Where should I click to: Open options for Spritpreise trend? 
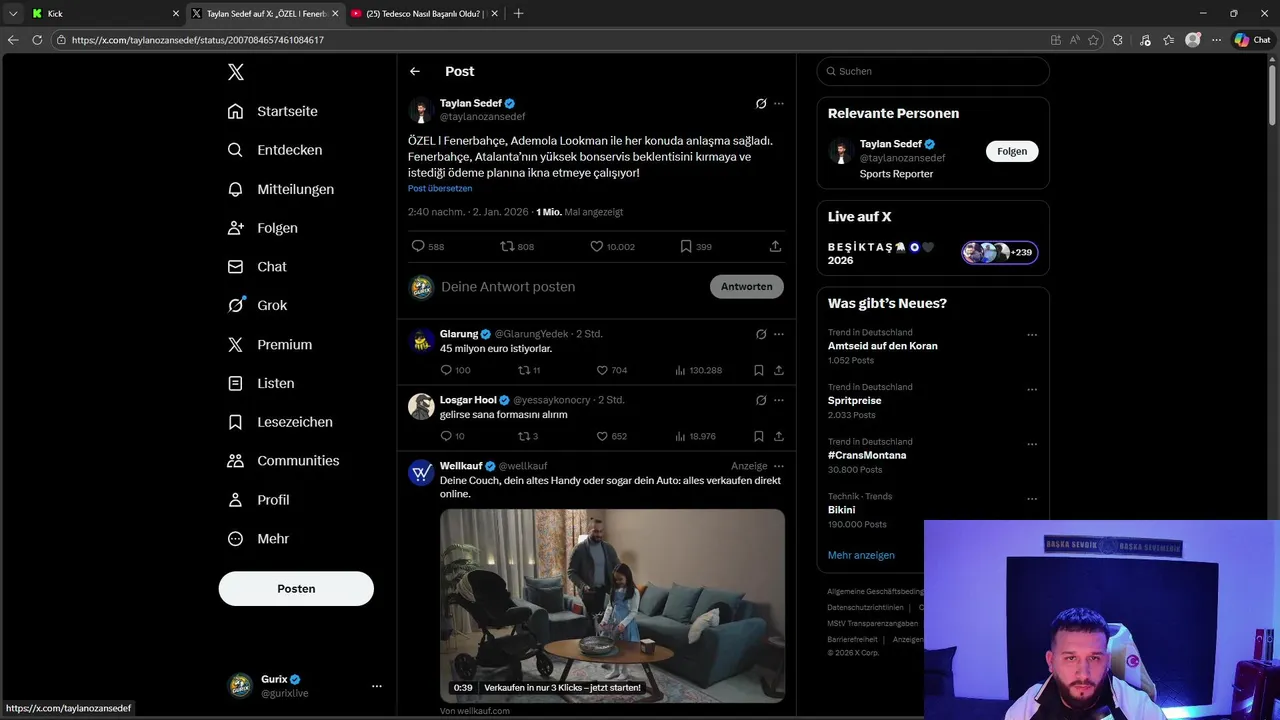(x=1032, y=390)
